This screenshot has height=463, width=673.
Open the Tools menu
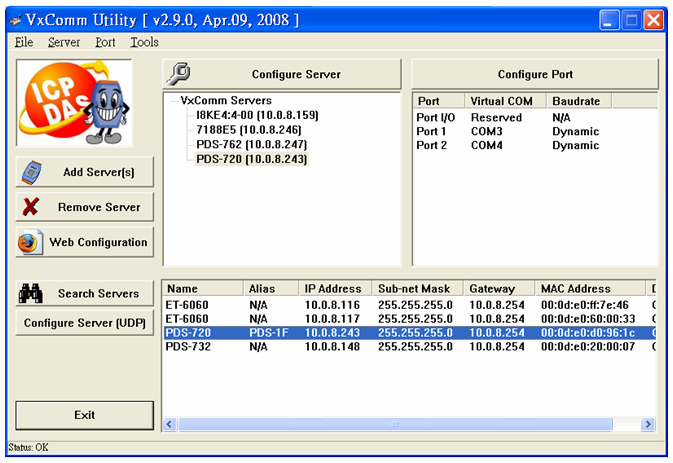coord(144,42)
